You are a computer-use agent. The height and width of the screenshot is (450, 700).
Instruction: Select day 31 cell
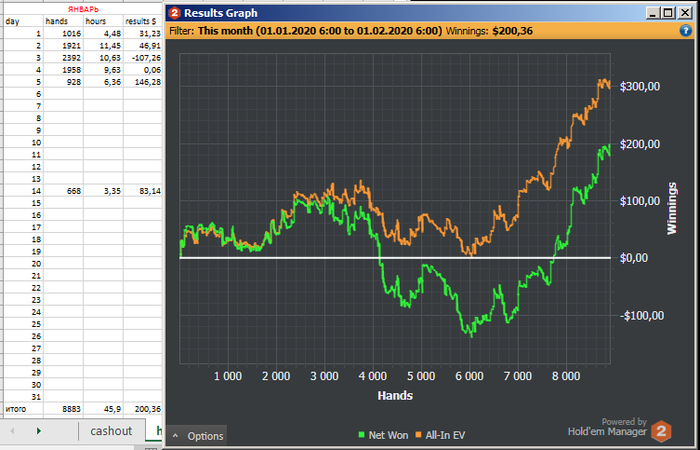click(x=23, y=397)
